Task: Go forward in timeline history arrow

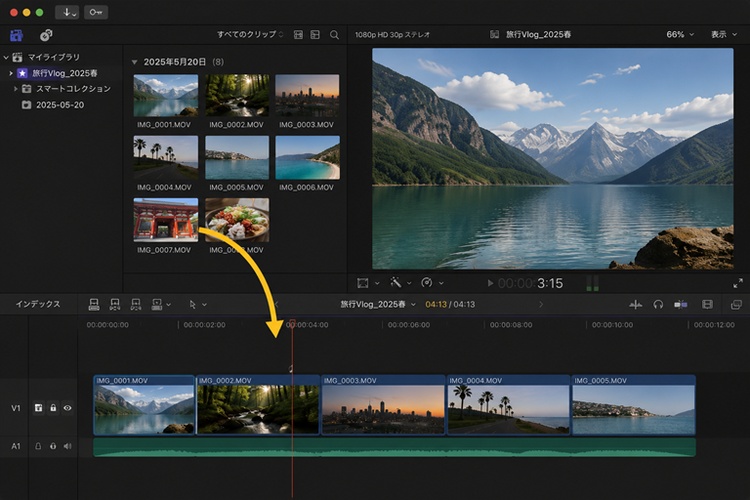Action: (541, 304)
